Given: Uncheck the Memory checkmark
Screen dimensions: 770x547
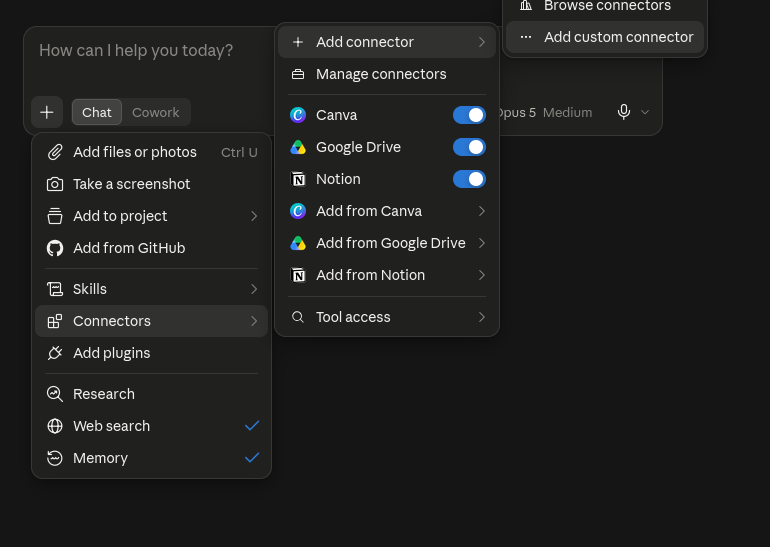Looking at the screenshot, I should (252, 458).
